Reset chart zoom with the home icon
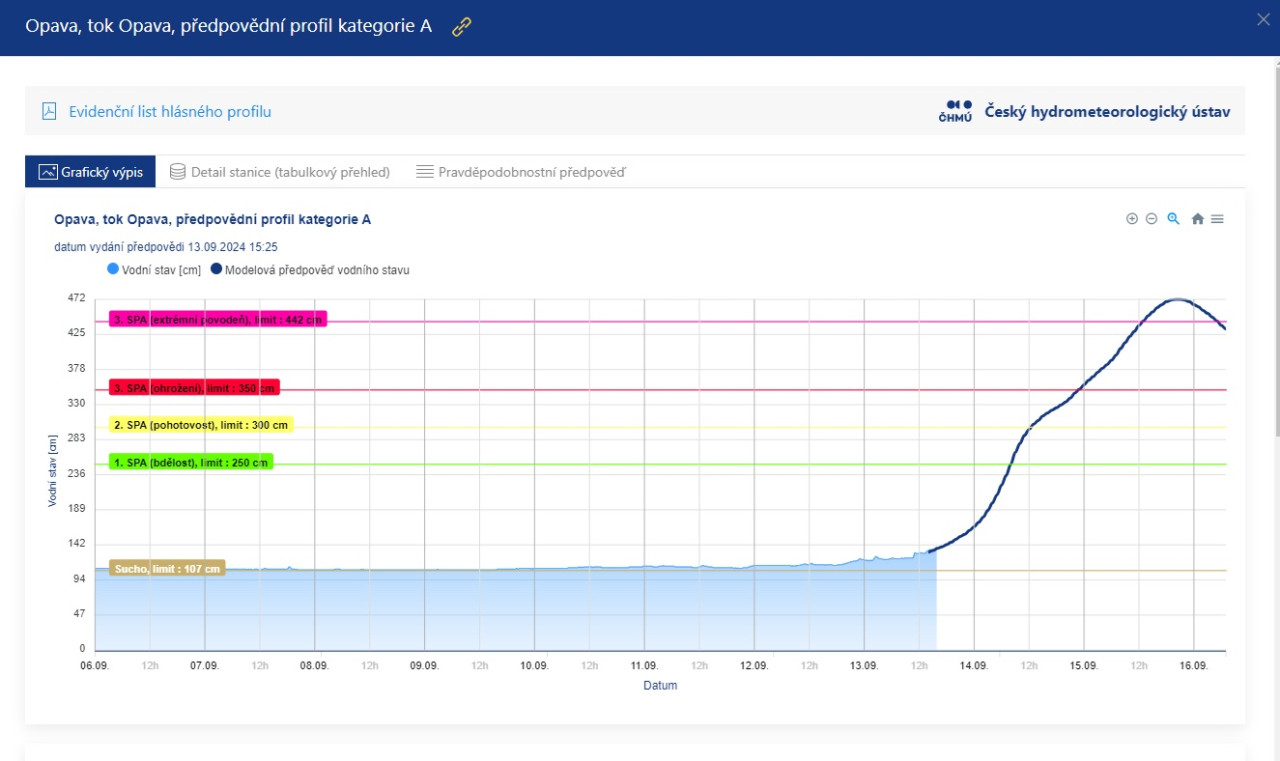1280x761 pixels. [1198, 219]
